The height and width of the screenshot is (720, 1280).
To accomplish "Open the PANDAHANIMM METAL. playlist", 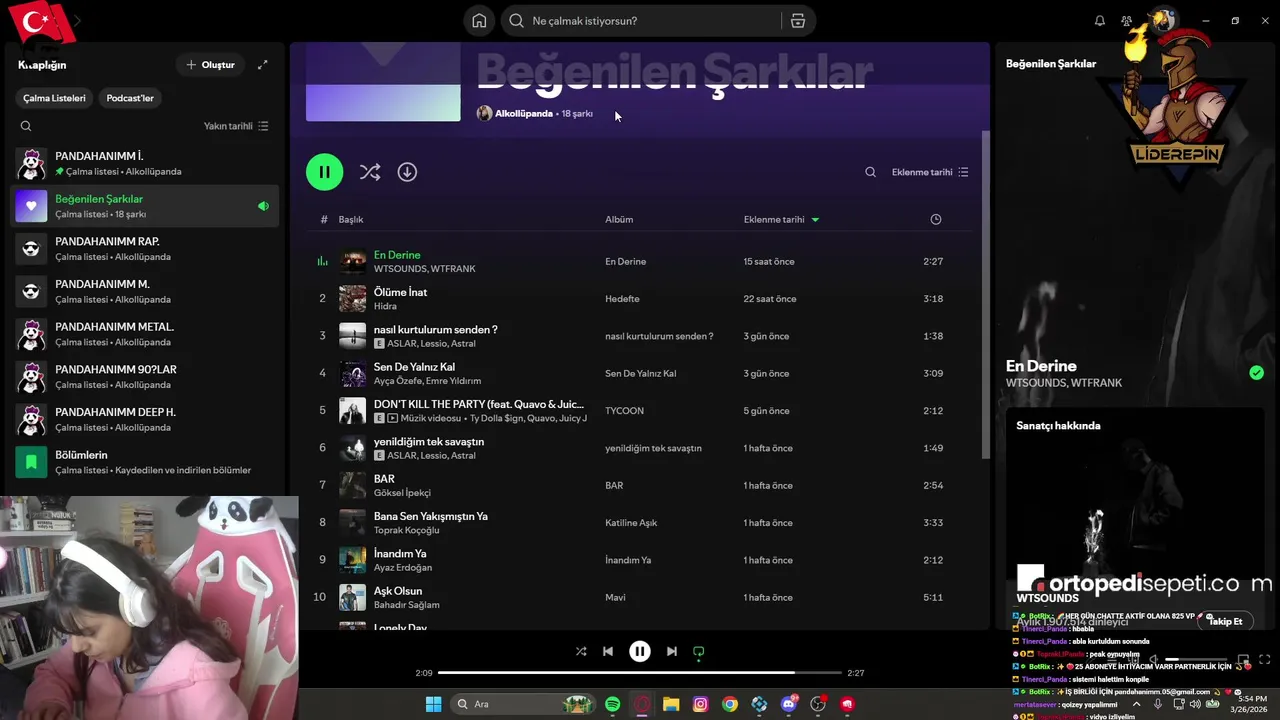I will coord(145,334).
